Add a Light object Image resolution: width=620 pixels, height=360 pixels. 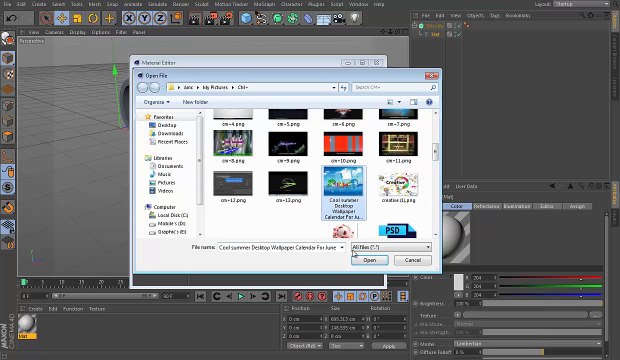[x=355, y=18]
